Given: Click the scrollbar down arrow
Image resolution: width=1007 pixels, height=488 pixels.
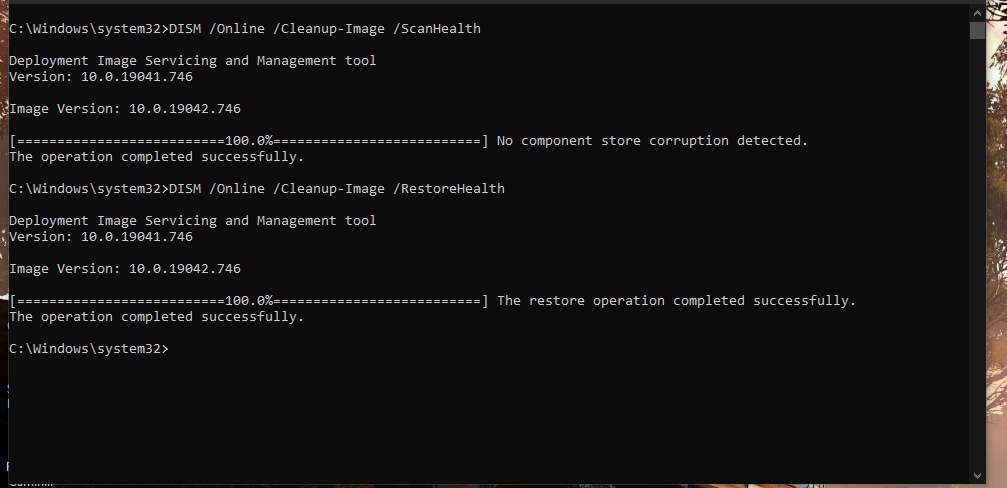Looking at the screenshot, I should 977,474.
